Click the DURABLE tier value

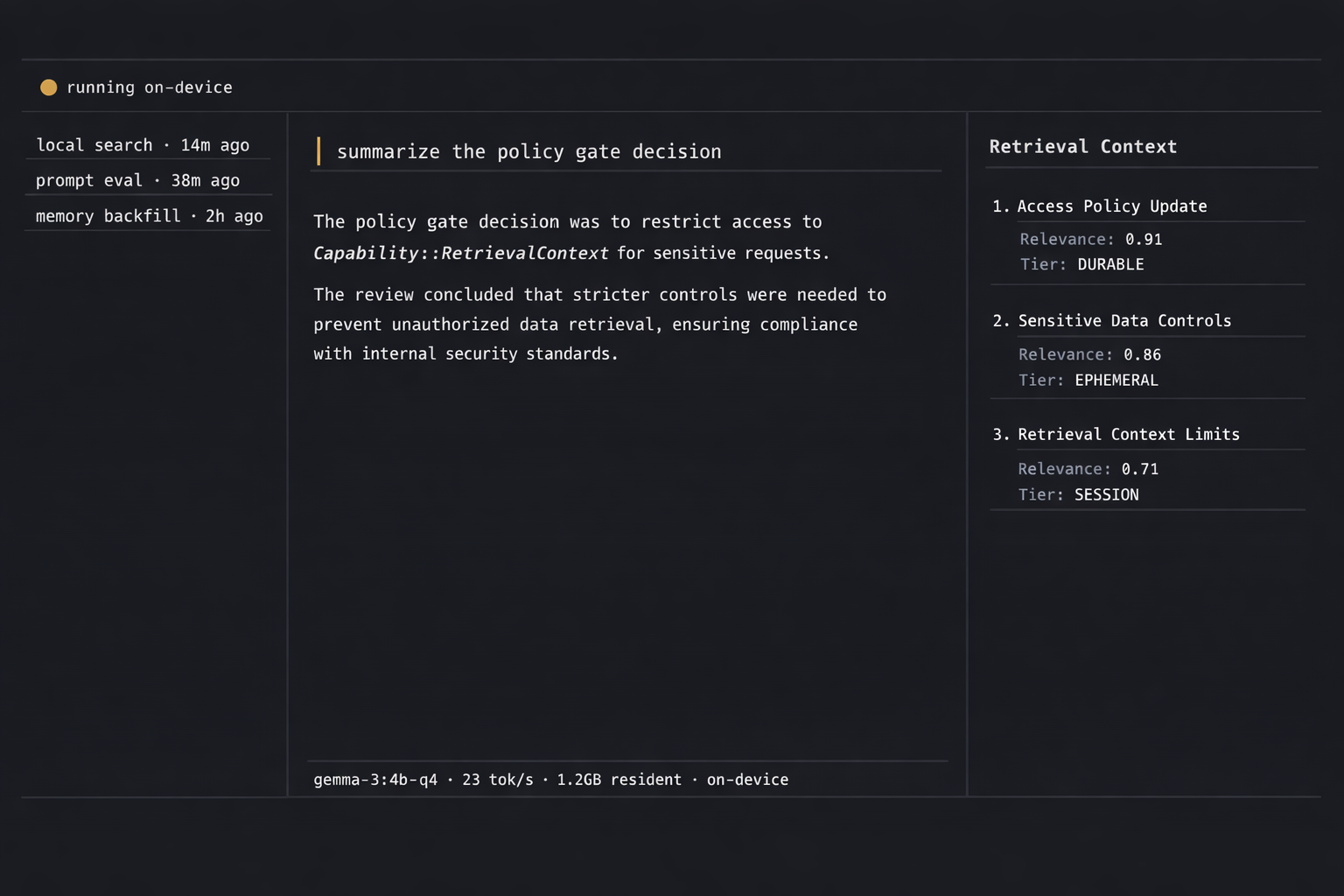tap(1110, 264)
